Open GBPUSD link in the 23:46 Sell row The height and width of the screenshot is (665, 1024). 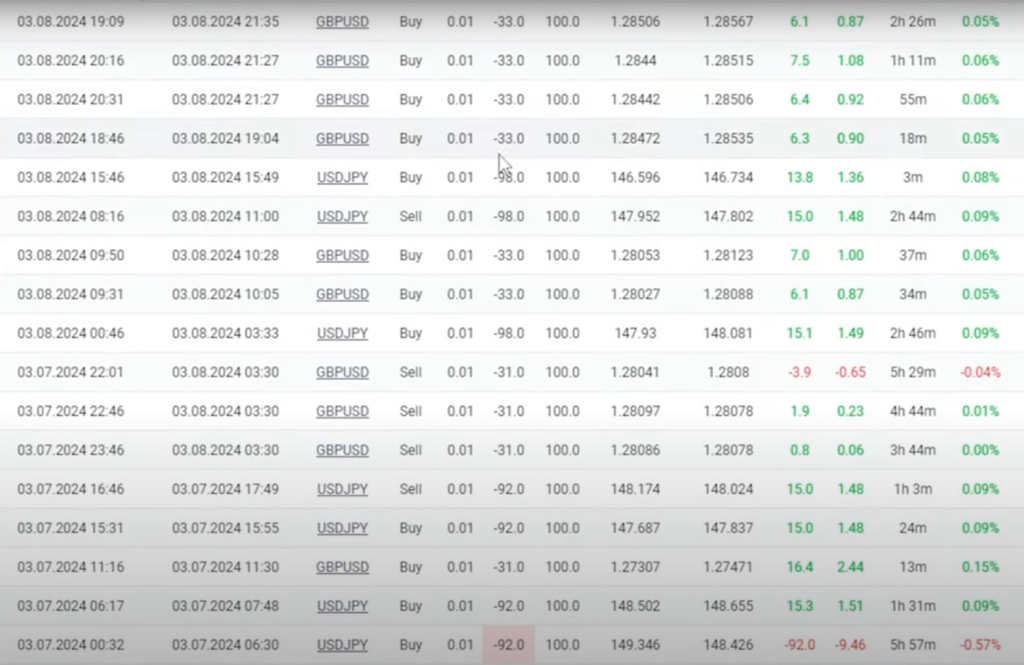342,450
